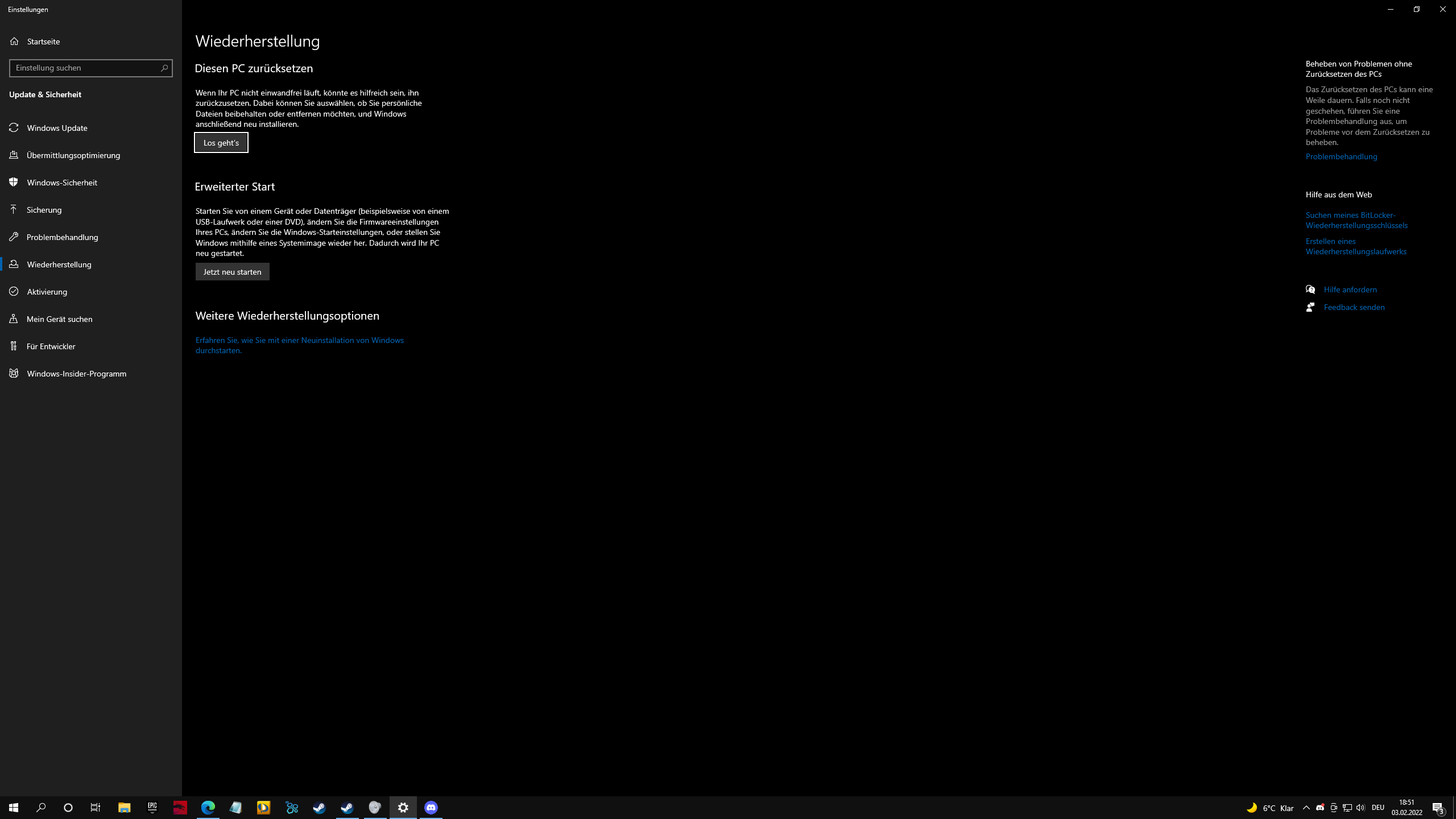Open BitLocker-Wiederherstellungsschlüssel help link
Viewport: 1456px width, 819px height.
(x=1356, y=220)
